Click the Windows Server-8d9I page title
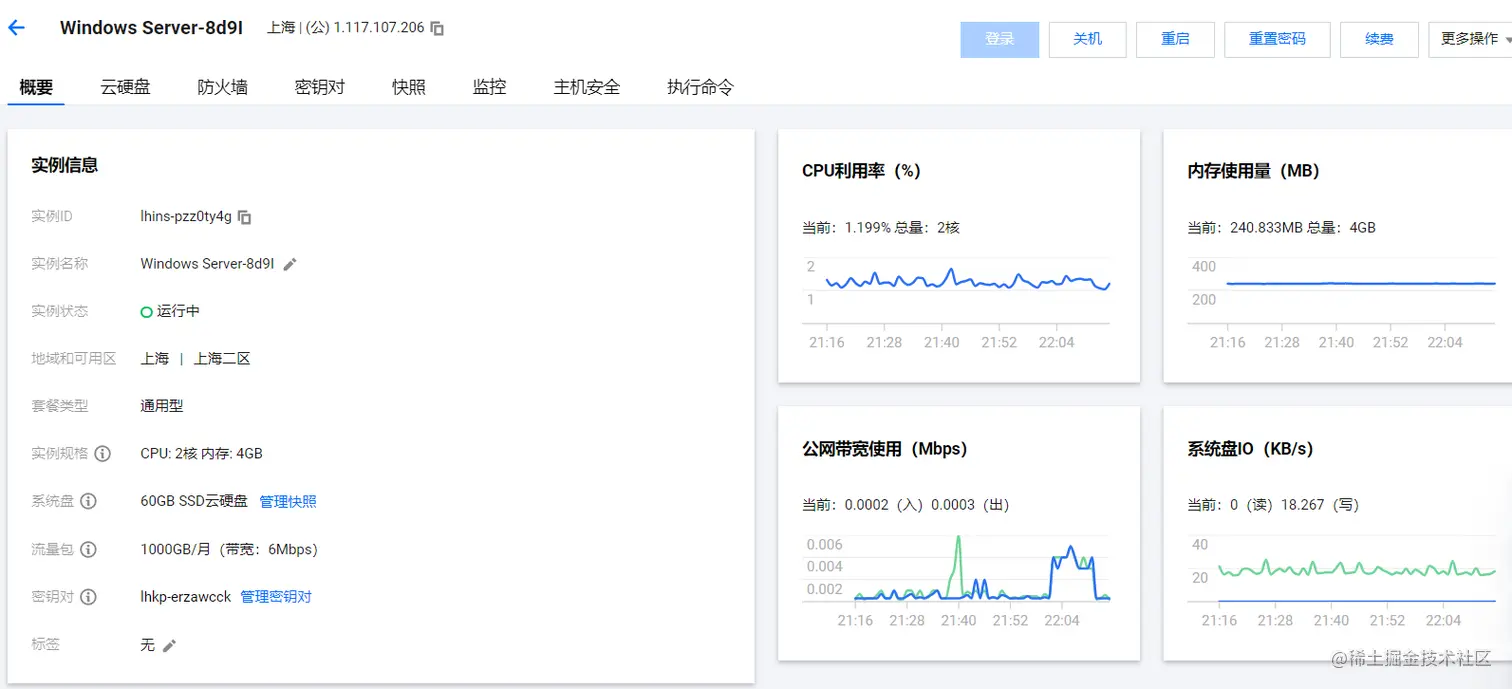The width and height of the screenshot is (1512, 689). coord(151,28)
